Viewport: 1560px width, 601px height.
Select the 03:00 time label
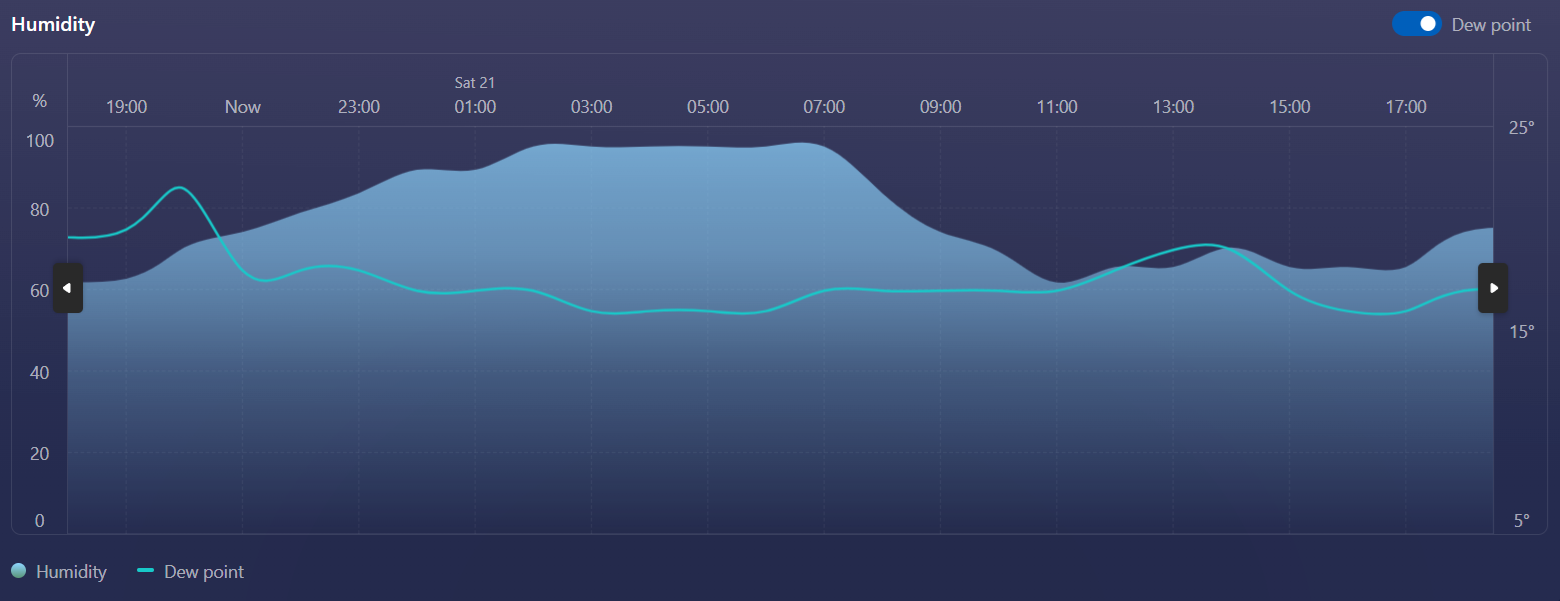(592, 107)
